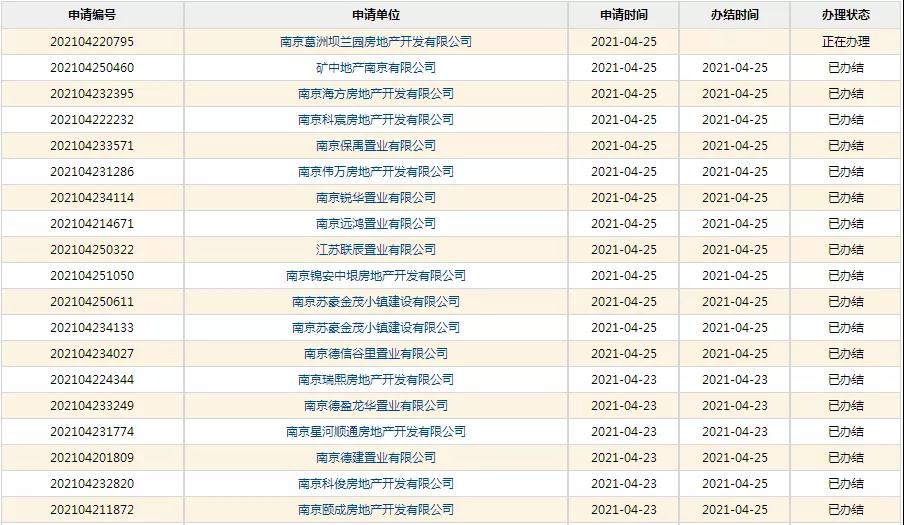Click the 正在办理 status cell
The height and width of the screenshot is (525, 904).
[845, 42]
